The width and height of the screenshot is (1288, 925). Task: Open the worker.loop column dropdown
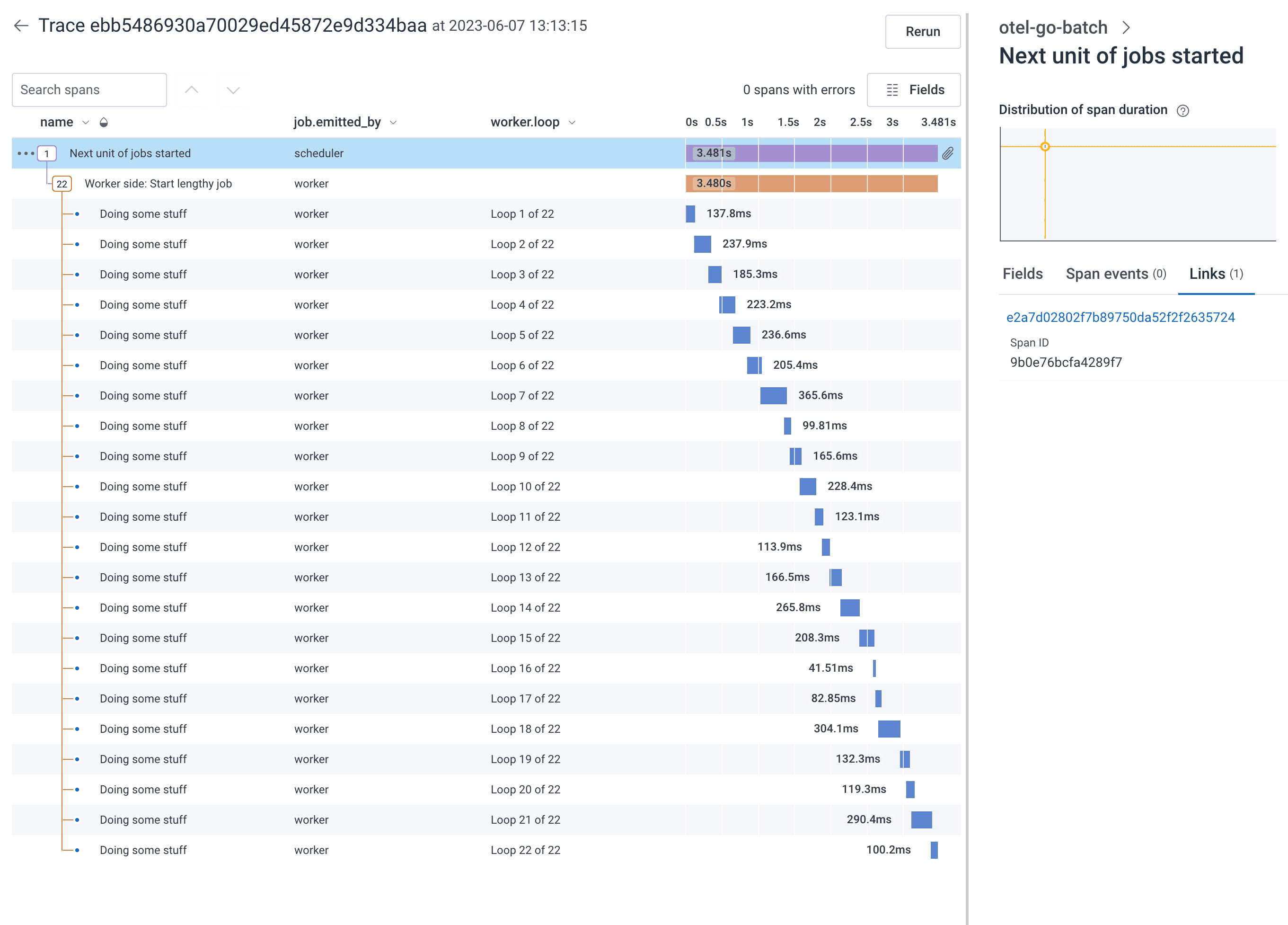[x=572, y=122]
